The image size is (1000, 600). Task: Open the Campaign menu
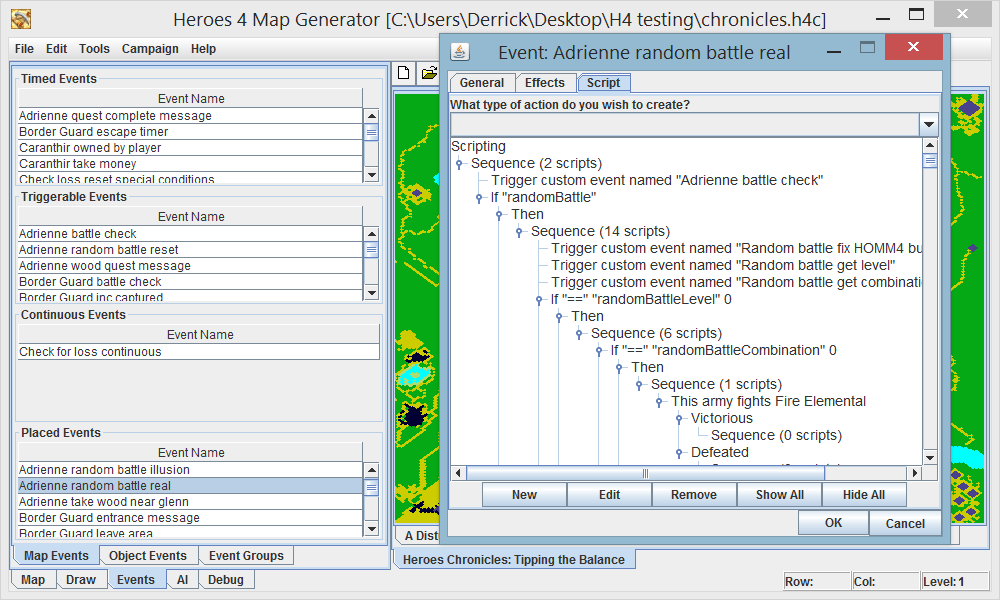pos(150,48)
